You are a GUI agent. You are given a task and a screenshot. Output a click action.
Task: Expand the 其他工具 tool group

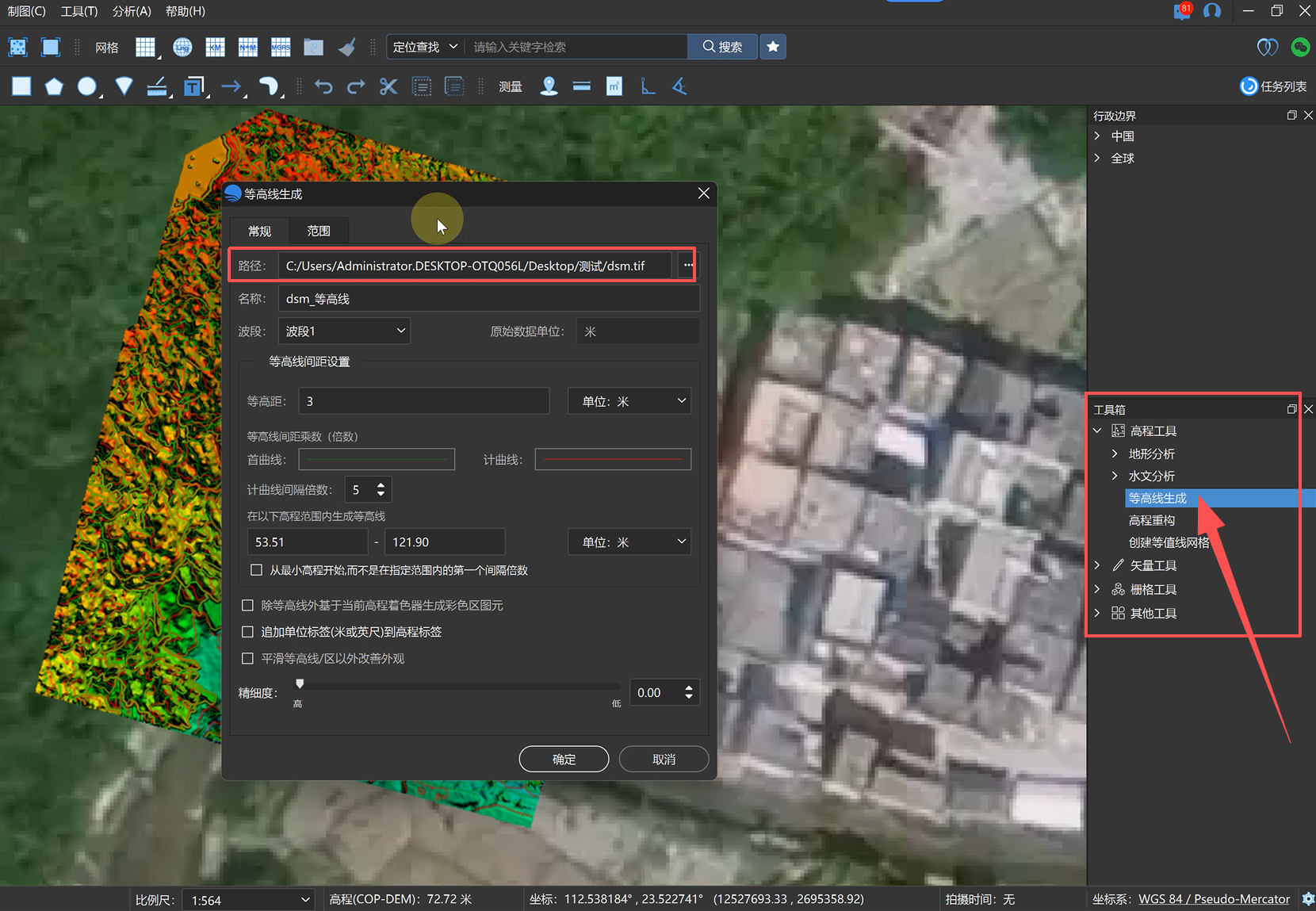(1097, 613)
